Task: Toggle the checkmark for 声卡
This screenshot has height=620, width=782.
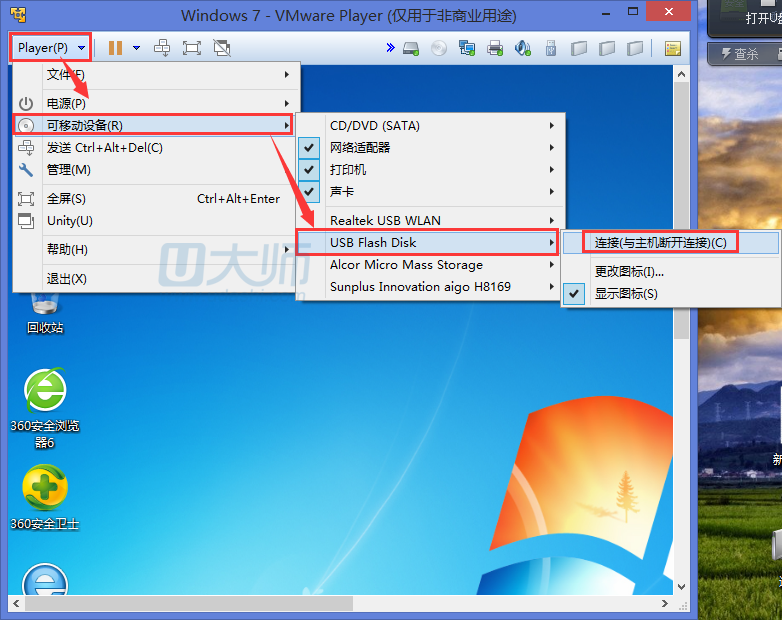Action: [x=309, y=192]
